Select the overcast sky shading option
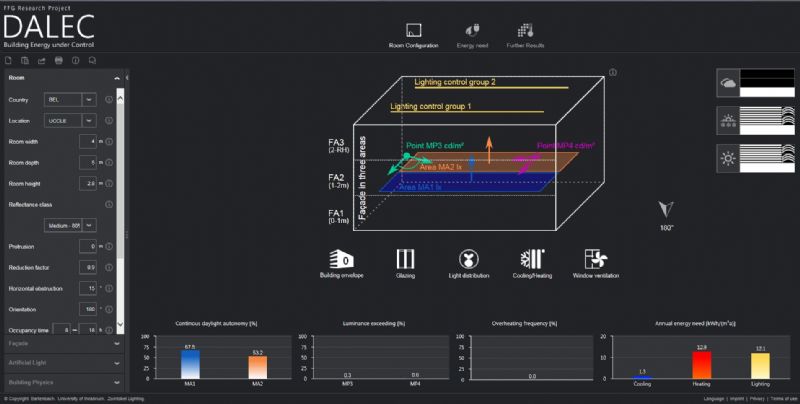800x404 pixels. (x=755, y=84)
